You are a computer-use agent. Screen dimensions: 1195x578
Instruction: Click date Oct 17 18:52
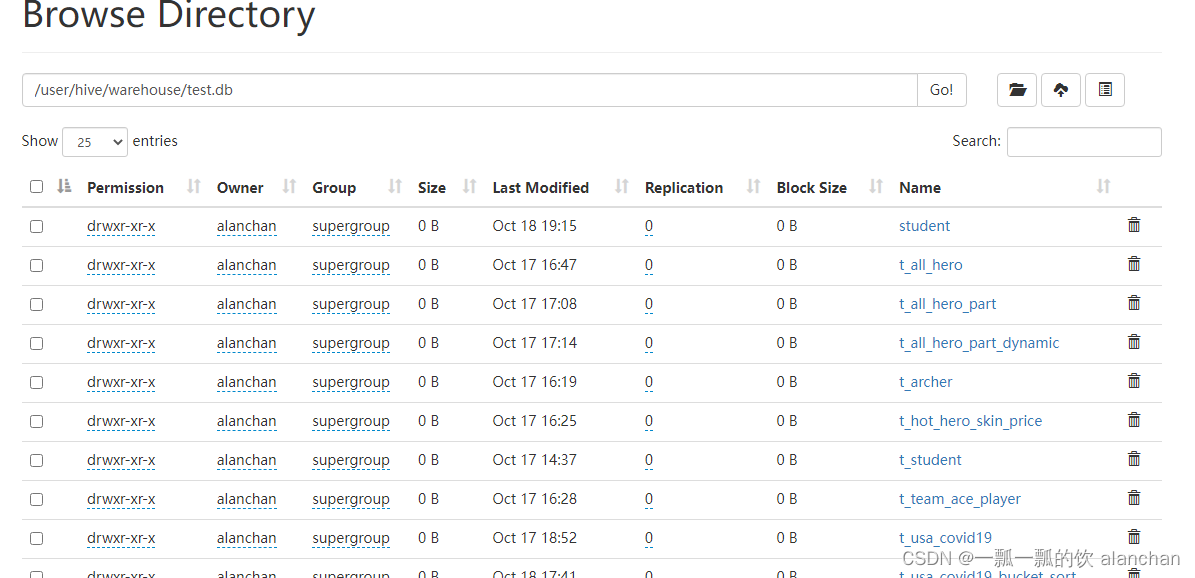click(534, 538)
